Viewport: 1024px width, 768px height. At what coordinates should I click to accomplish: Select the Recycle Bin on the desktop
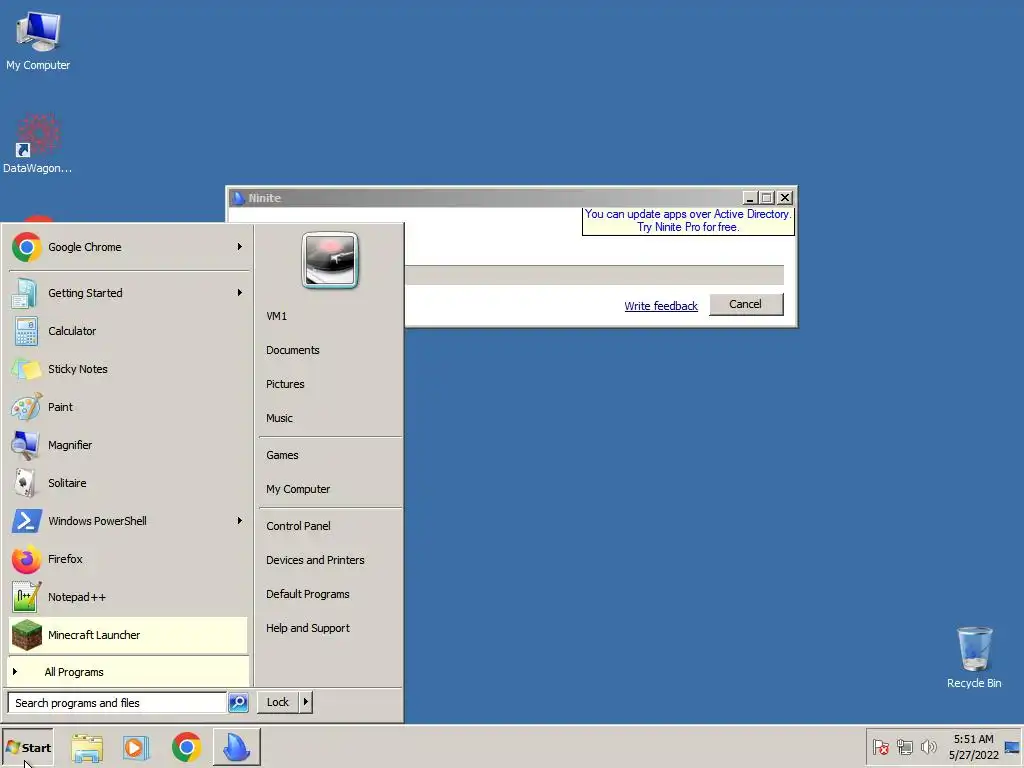click(974, 658)
